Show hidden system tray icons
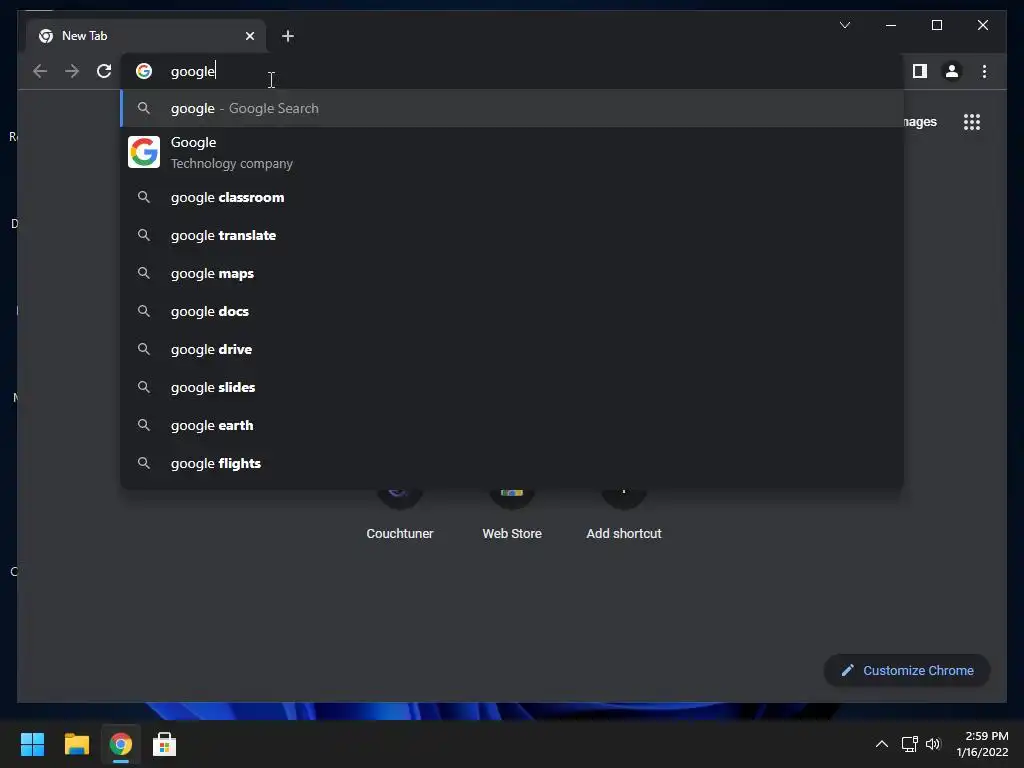 tap(882, 744)
